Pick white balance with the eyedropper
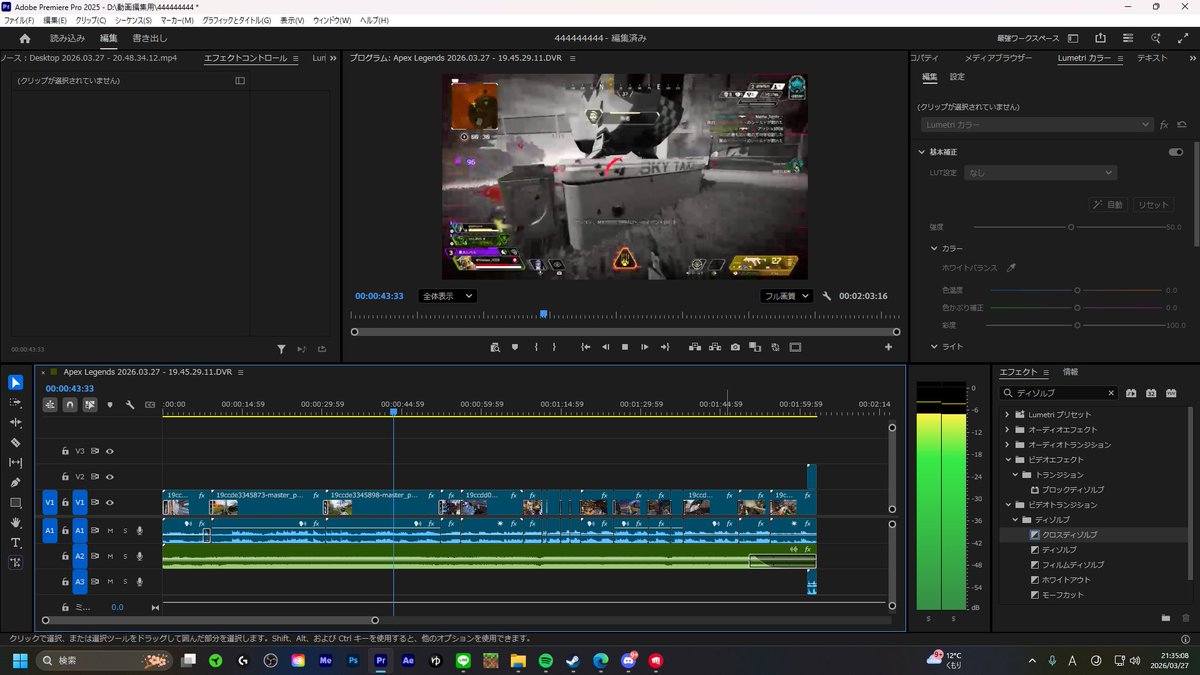The height and width of the screenshot is (675, 1200). click(x=1011, y=268)
